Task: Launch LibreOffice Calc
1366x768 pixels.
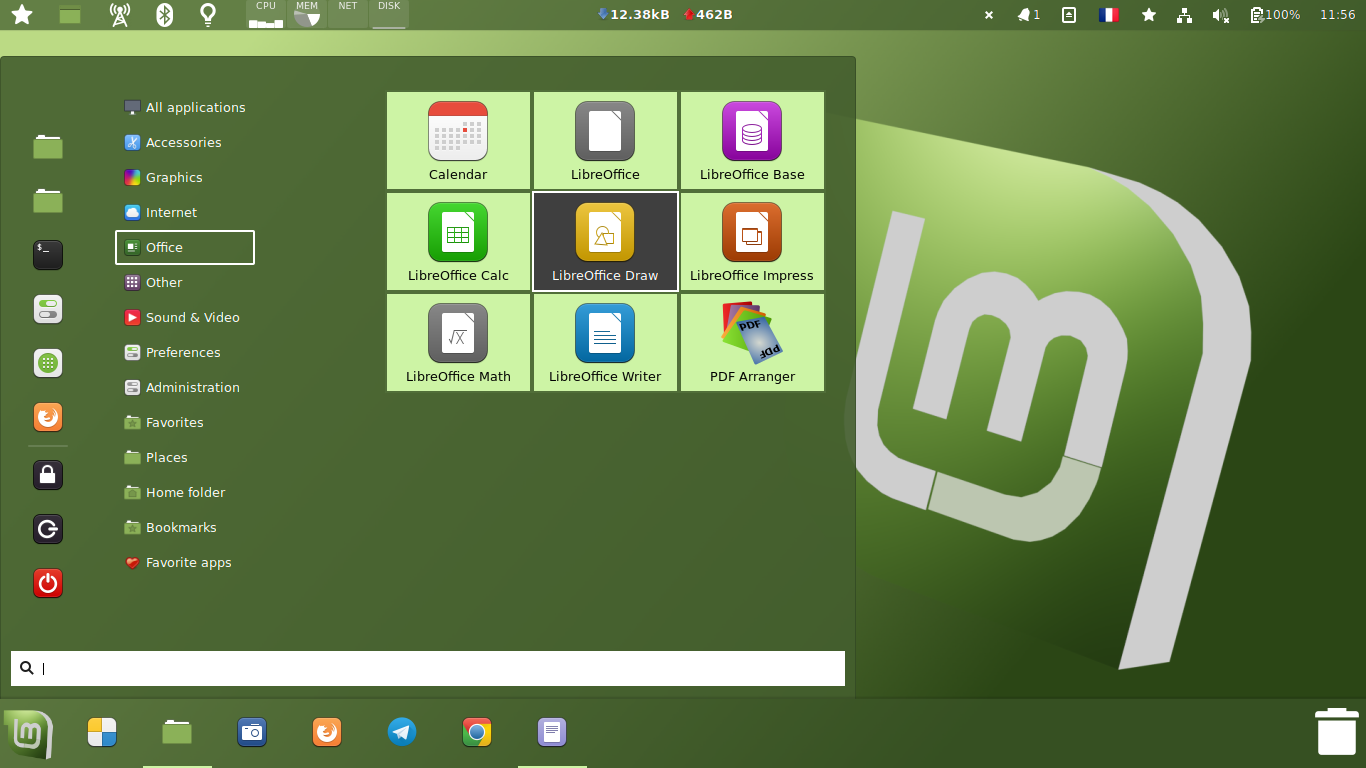Action: pos(458,242)
